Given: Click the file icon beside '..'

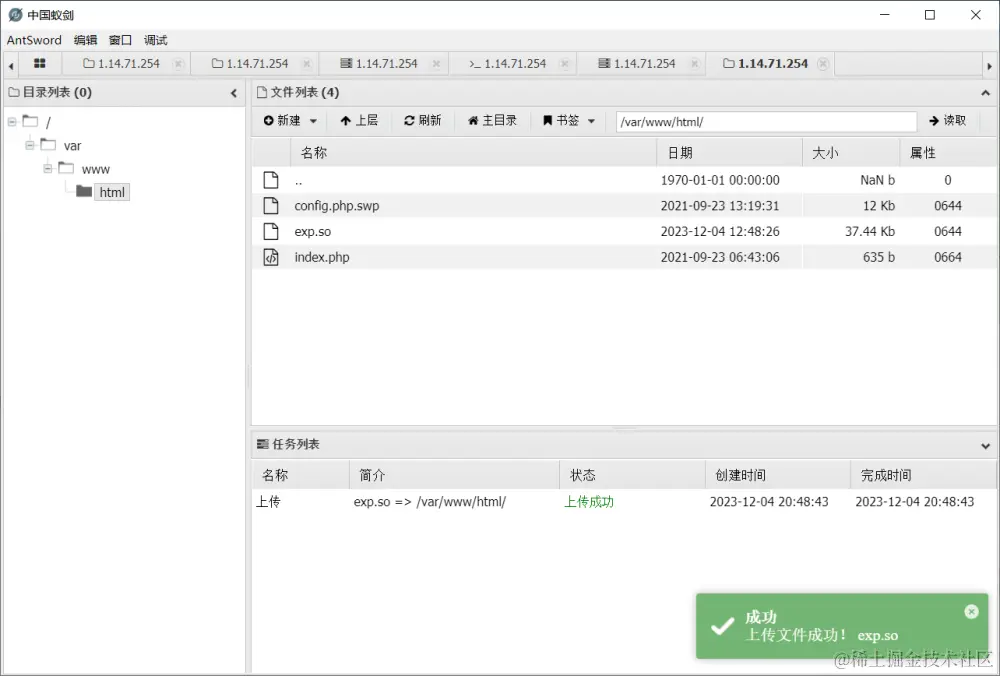Looking at the screenshot, I should point(271,180).
